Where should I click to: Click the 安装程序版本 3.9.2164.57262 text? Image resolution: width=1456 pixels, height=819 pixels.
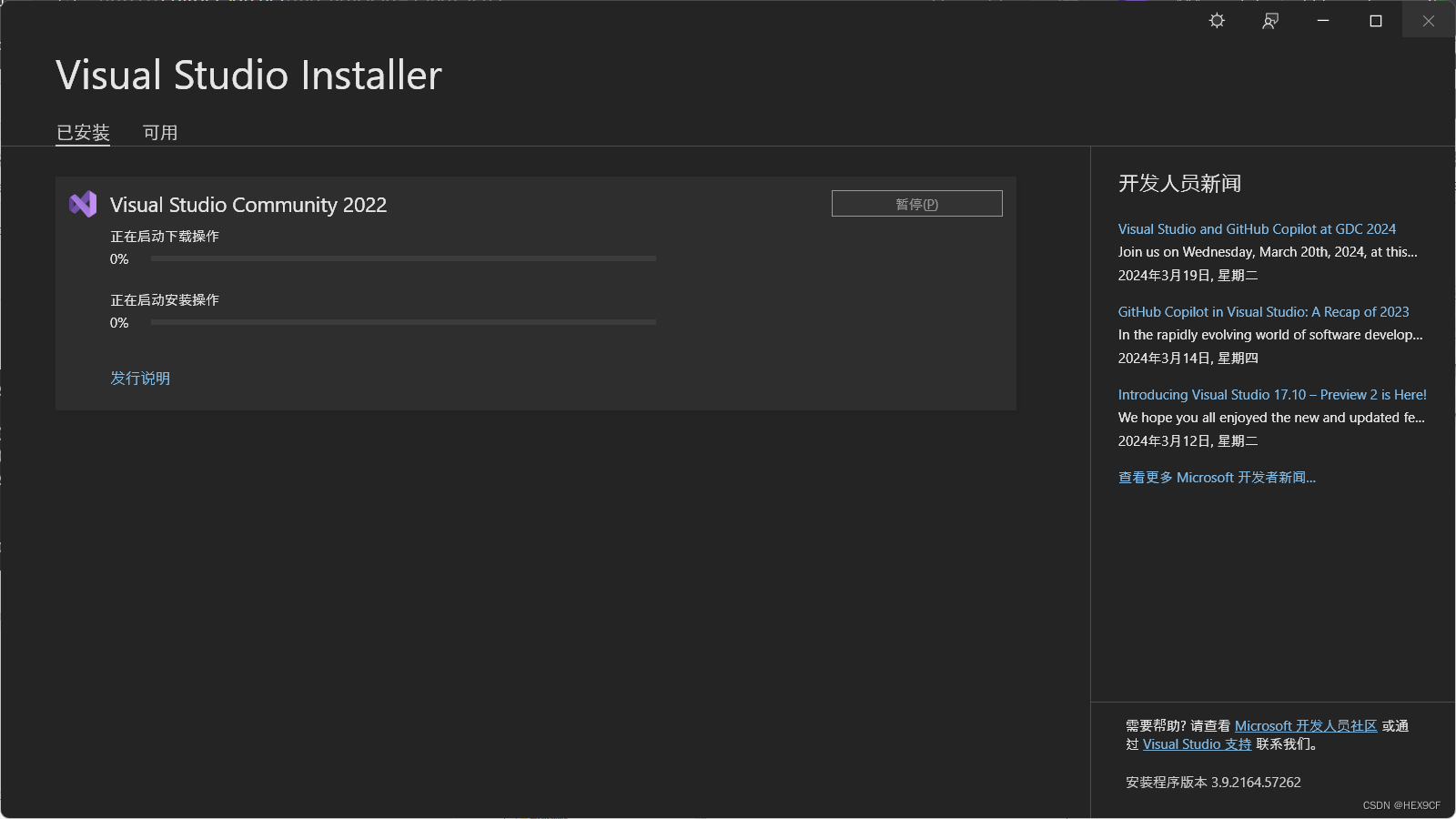click(x=1213, y=783)
